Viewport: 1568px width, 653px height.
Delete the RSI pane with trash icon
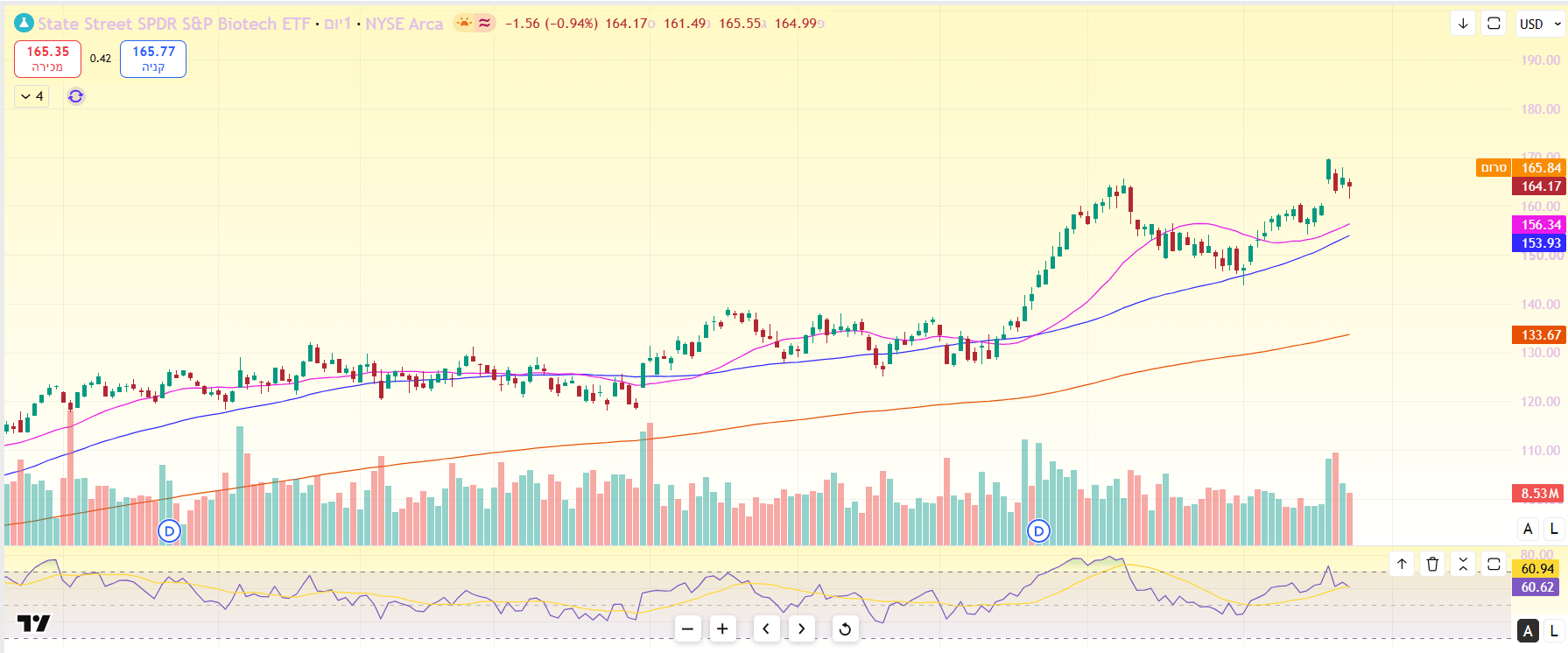click(x=1432, y=564)
